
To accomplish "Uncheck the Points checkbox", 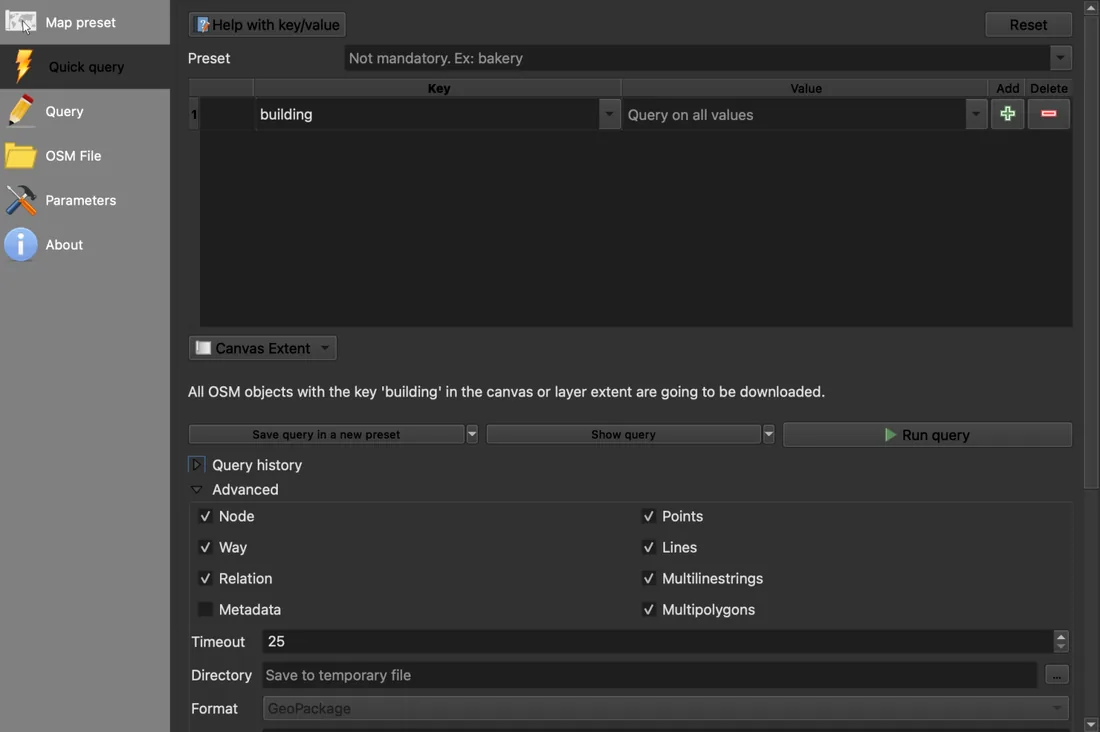I will coord(648,516).
